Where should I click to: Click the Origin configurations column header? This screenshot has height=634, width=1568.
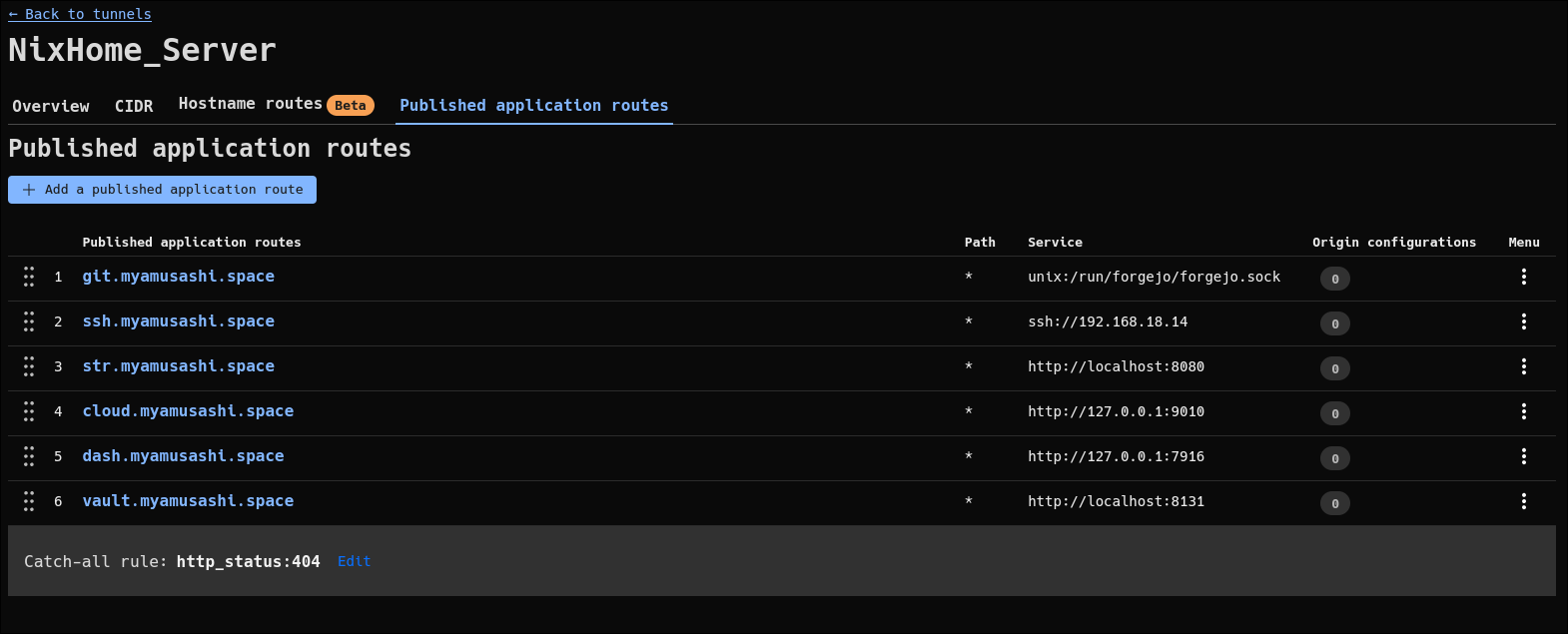coord(1393,243)
